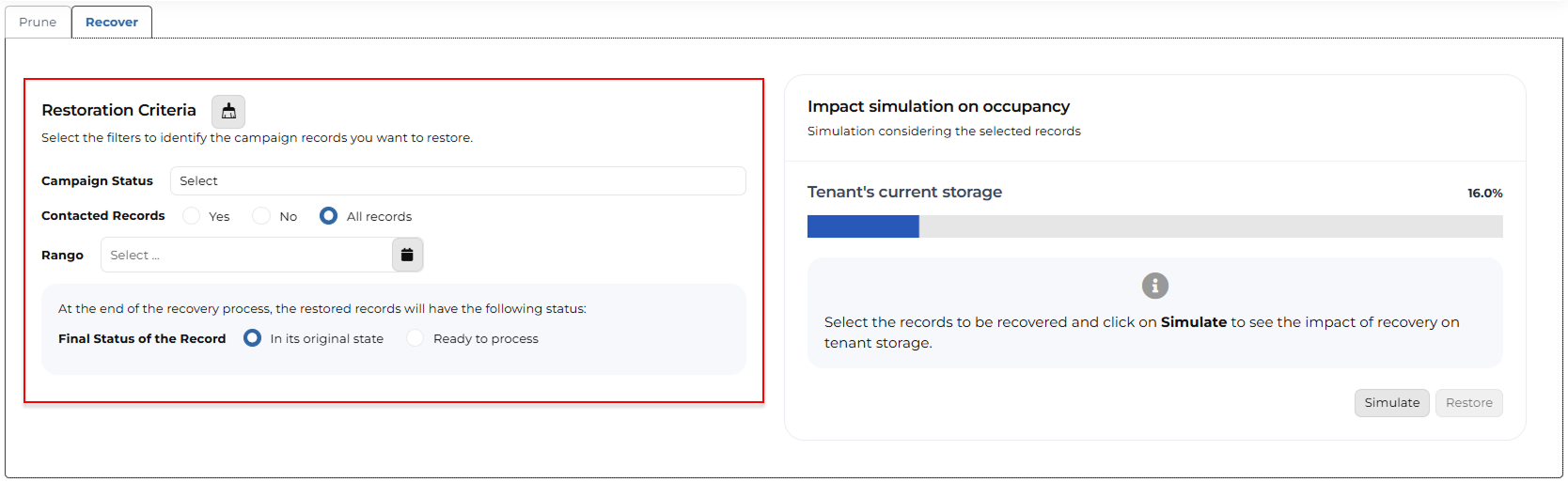The image size is (1568, 482).
Task: Click the tenant storage progress bar
Action: click(x=1155, y=226)
